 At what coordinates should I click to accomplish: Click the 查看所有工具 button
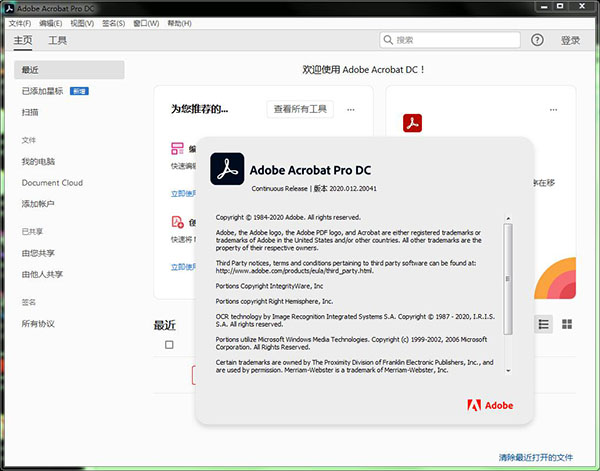300,109
